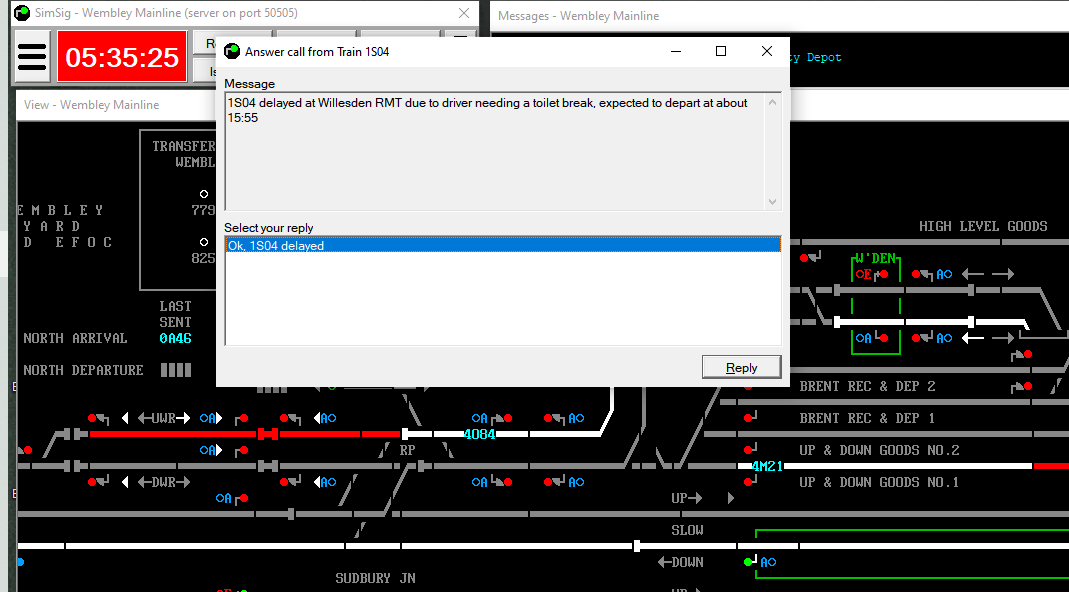Select train berth 4084 on the track
The height and width of the screenshot is (592, 1069).
click(479, 434)
